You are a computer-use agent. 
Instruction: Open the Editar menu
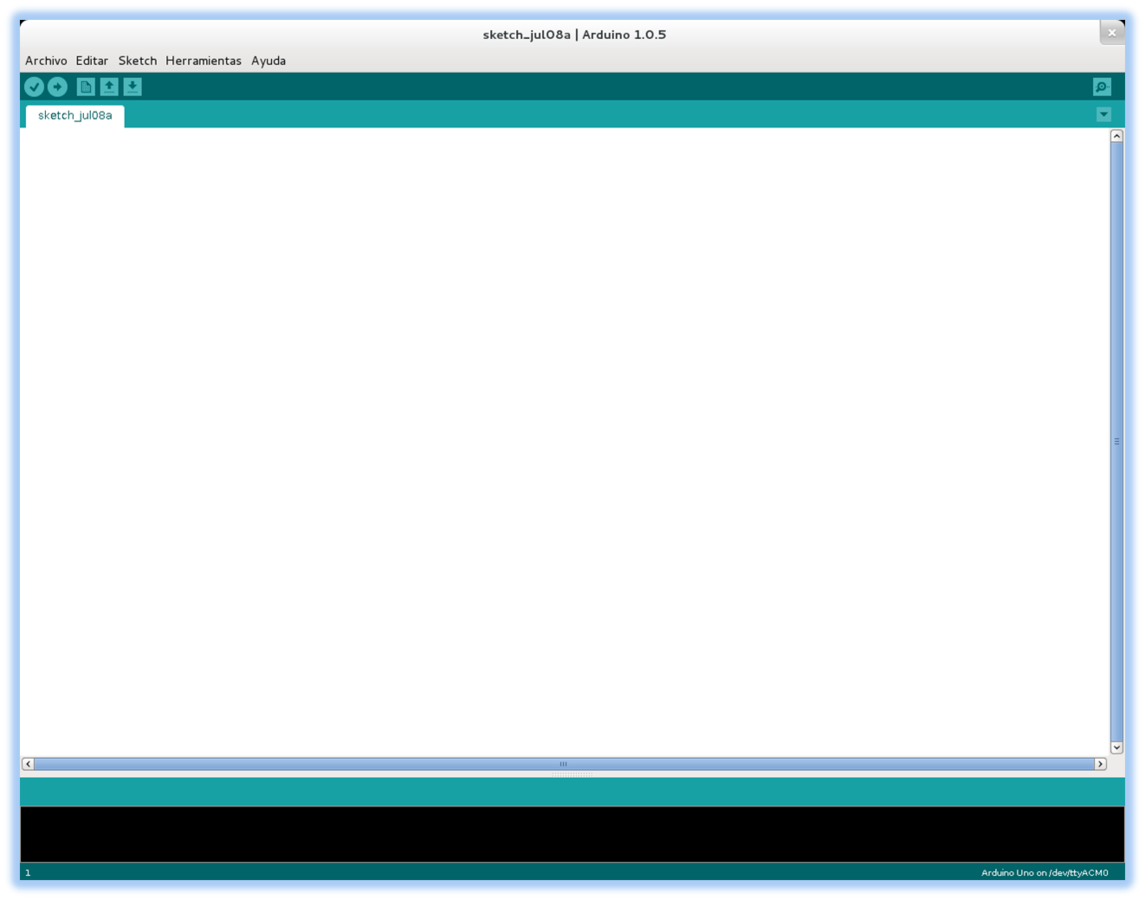tap(92, 61)
